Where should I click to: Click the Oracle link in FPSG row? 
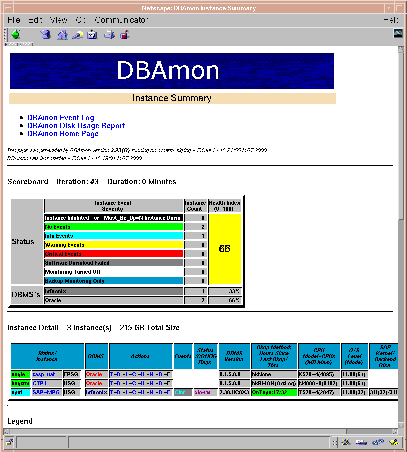[x=94, y=374]
